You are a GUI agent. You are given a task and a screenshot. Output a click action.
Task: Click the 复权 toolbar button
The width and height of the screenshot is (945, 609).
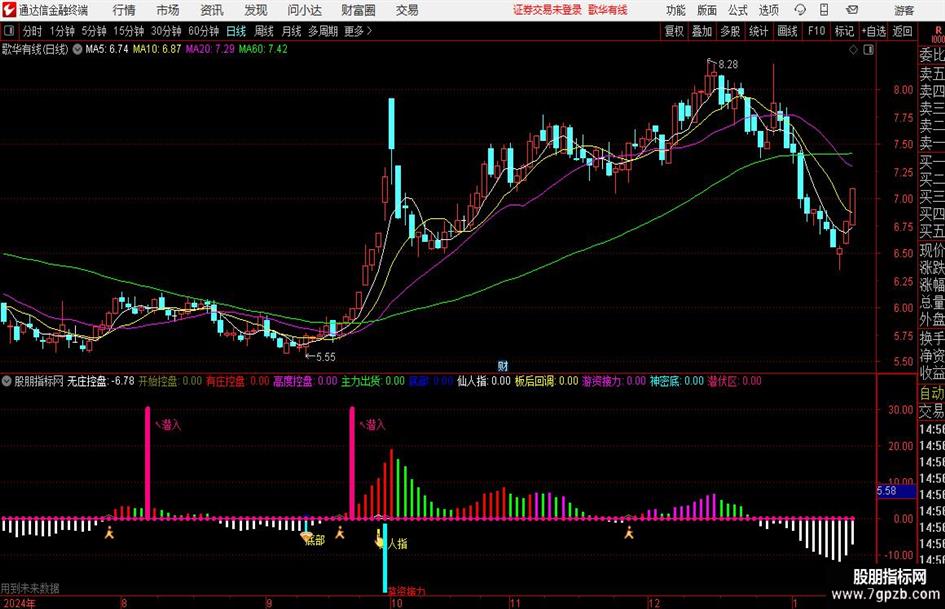coord(674,31)
